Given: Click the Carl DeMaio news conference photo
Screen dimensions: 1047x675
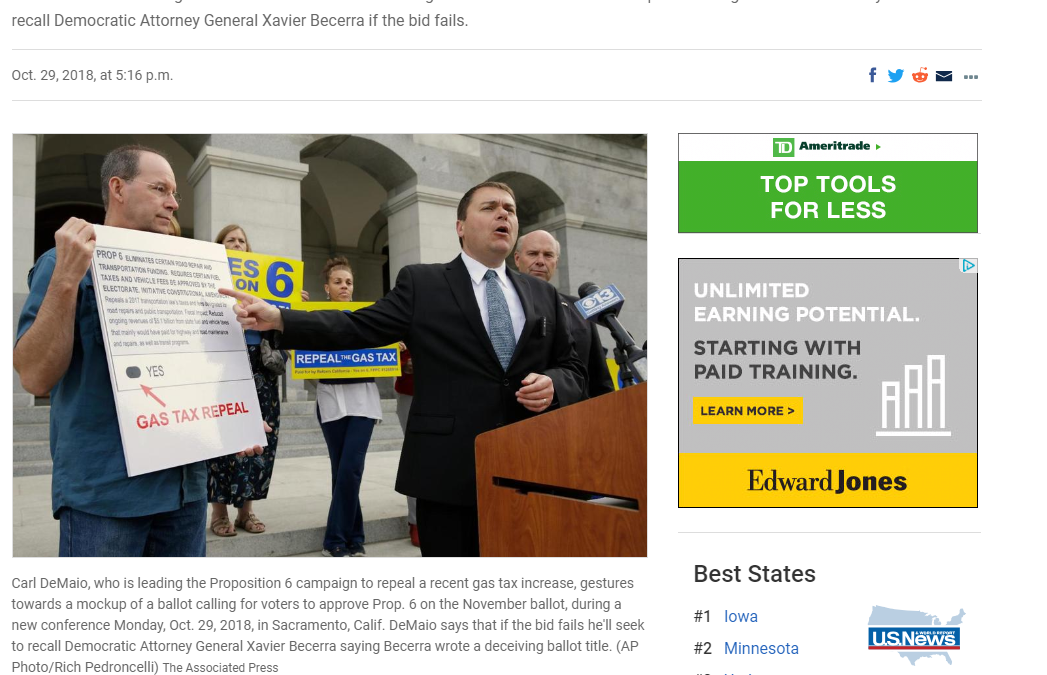Looking at the screenshot, I should (329, 345).
